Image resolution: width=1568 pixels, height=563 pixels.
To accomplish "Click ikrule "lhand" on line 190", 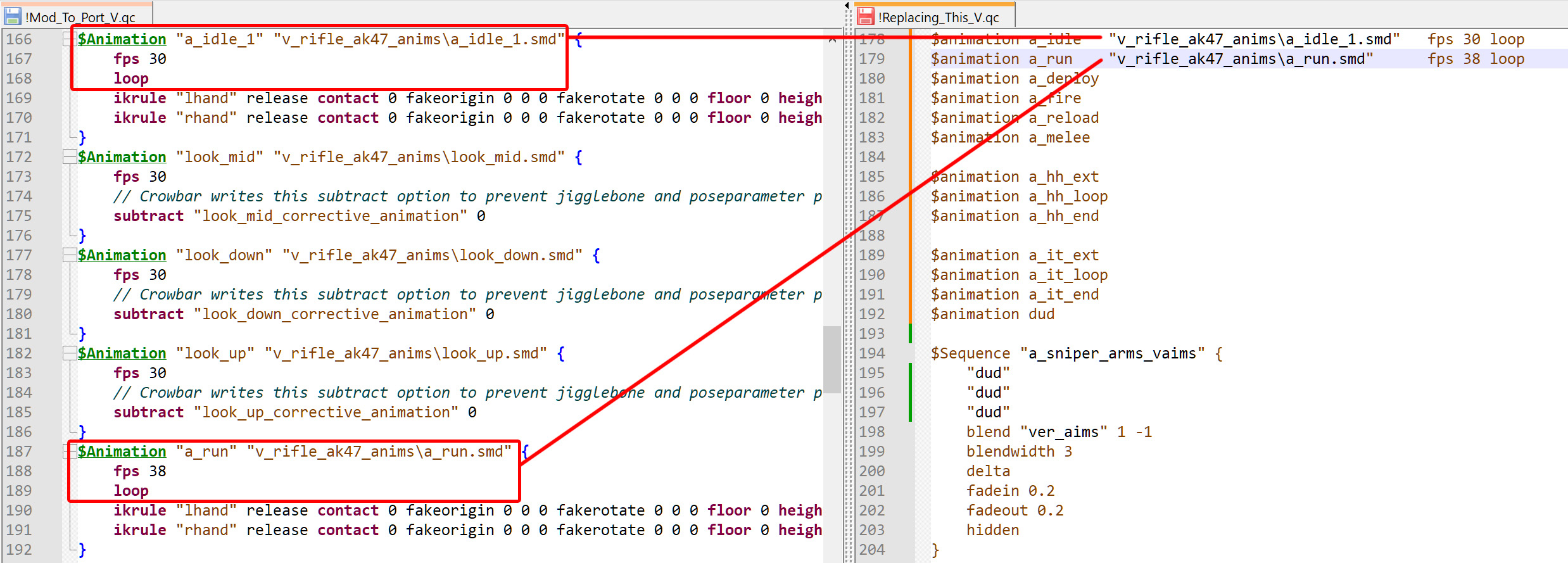I will 175,510.
